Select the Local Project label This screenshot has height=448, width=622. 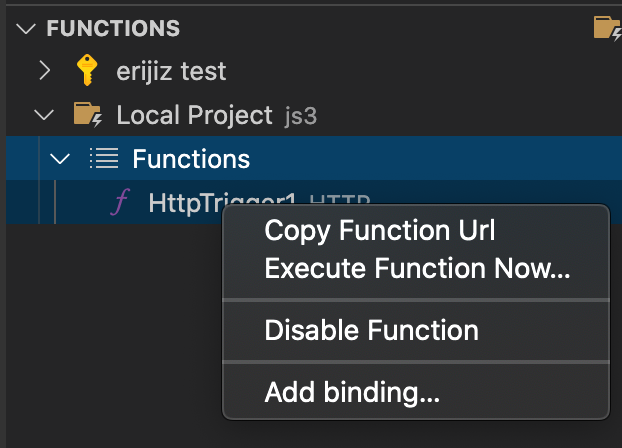click(x=194, y=115)
